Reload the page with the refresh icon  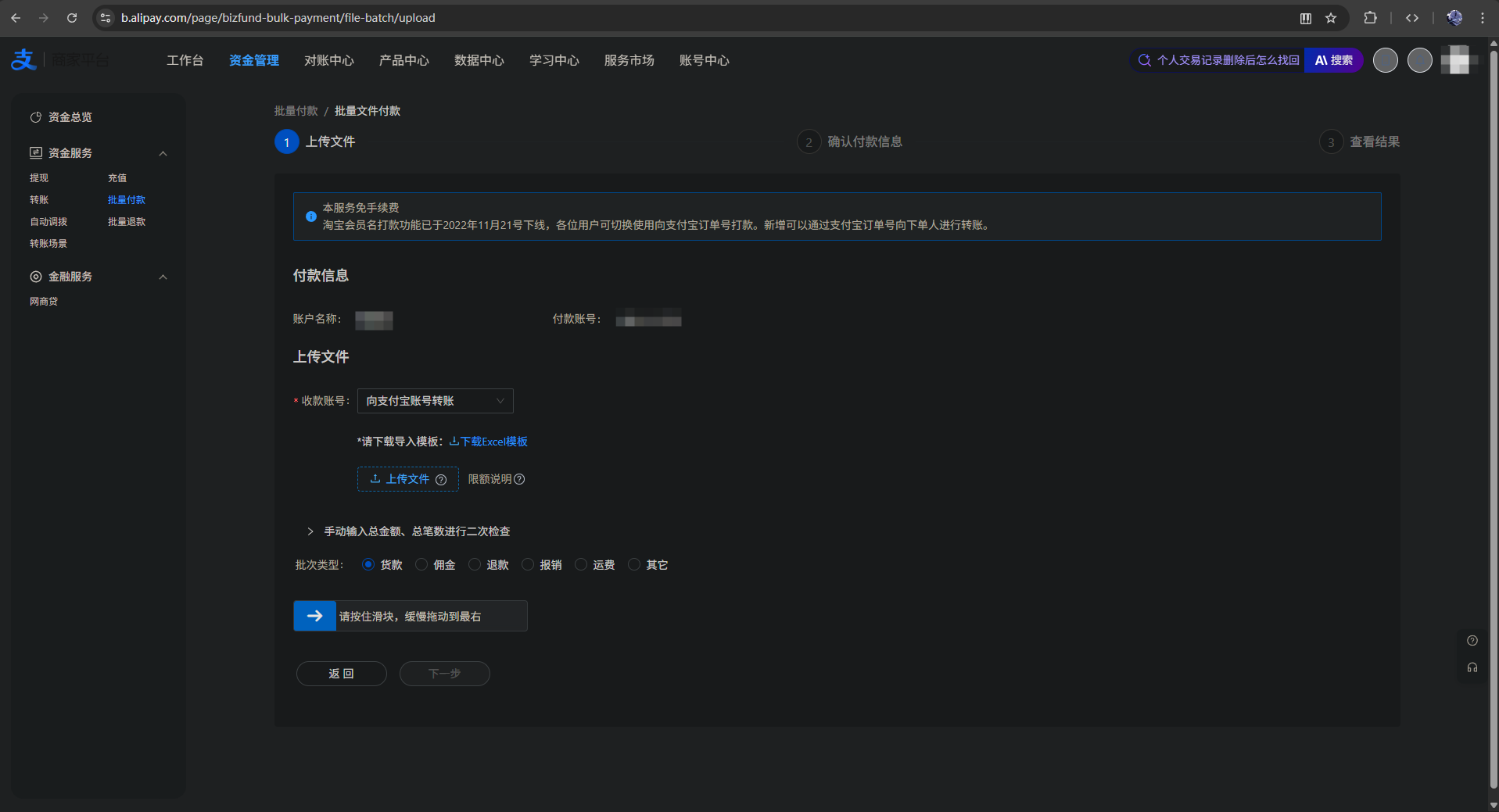(x=72, y=18)
